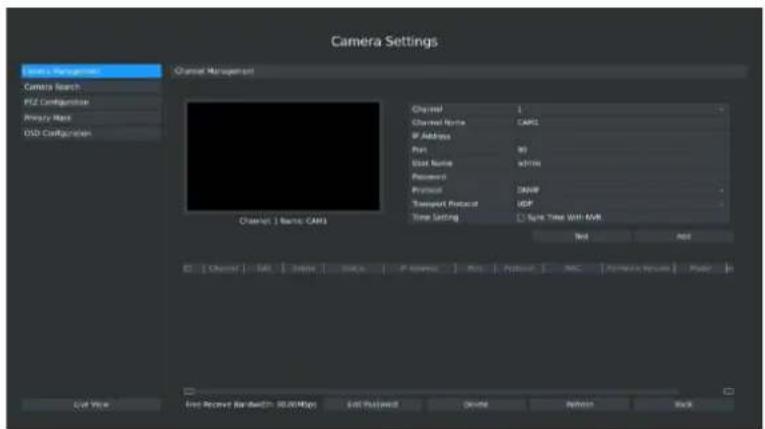Click the Back button

(683, 405)
